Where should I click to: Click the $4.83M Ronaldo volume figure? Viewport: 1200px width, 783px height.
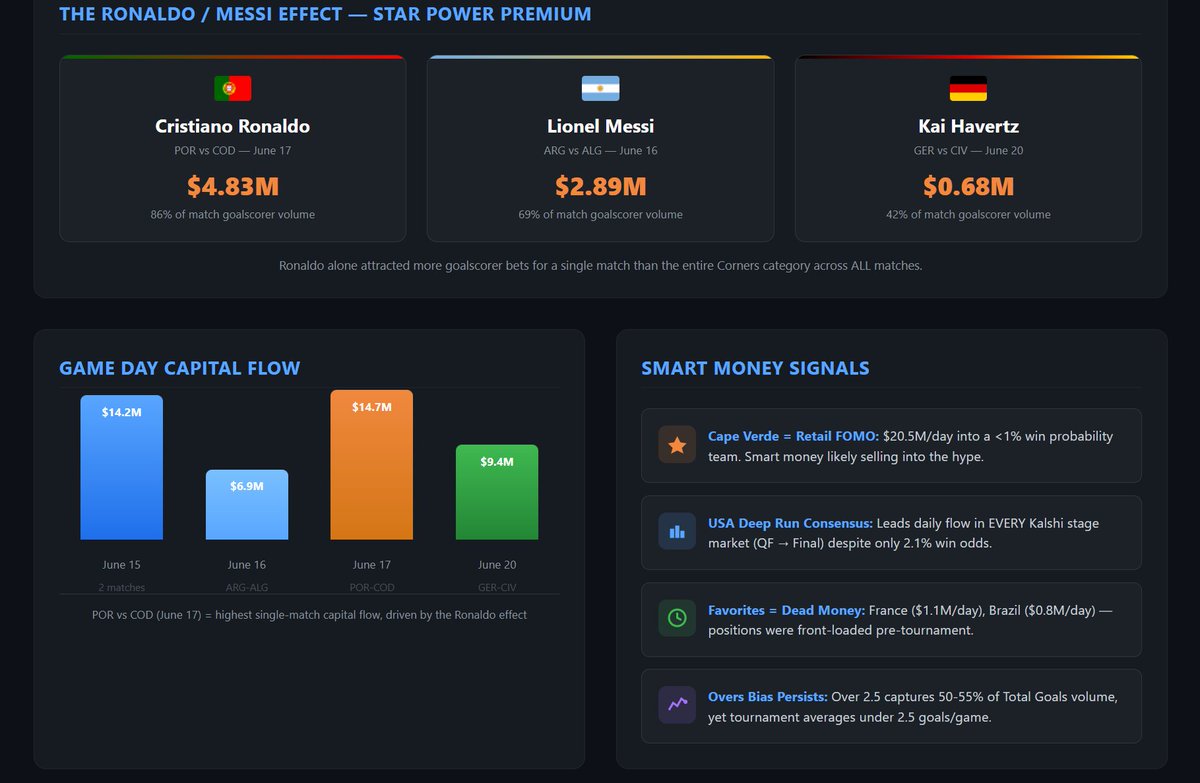click(232, 186)
